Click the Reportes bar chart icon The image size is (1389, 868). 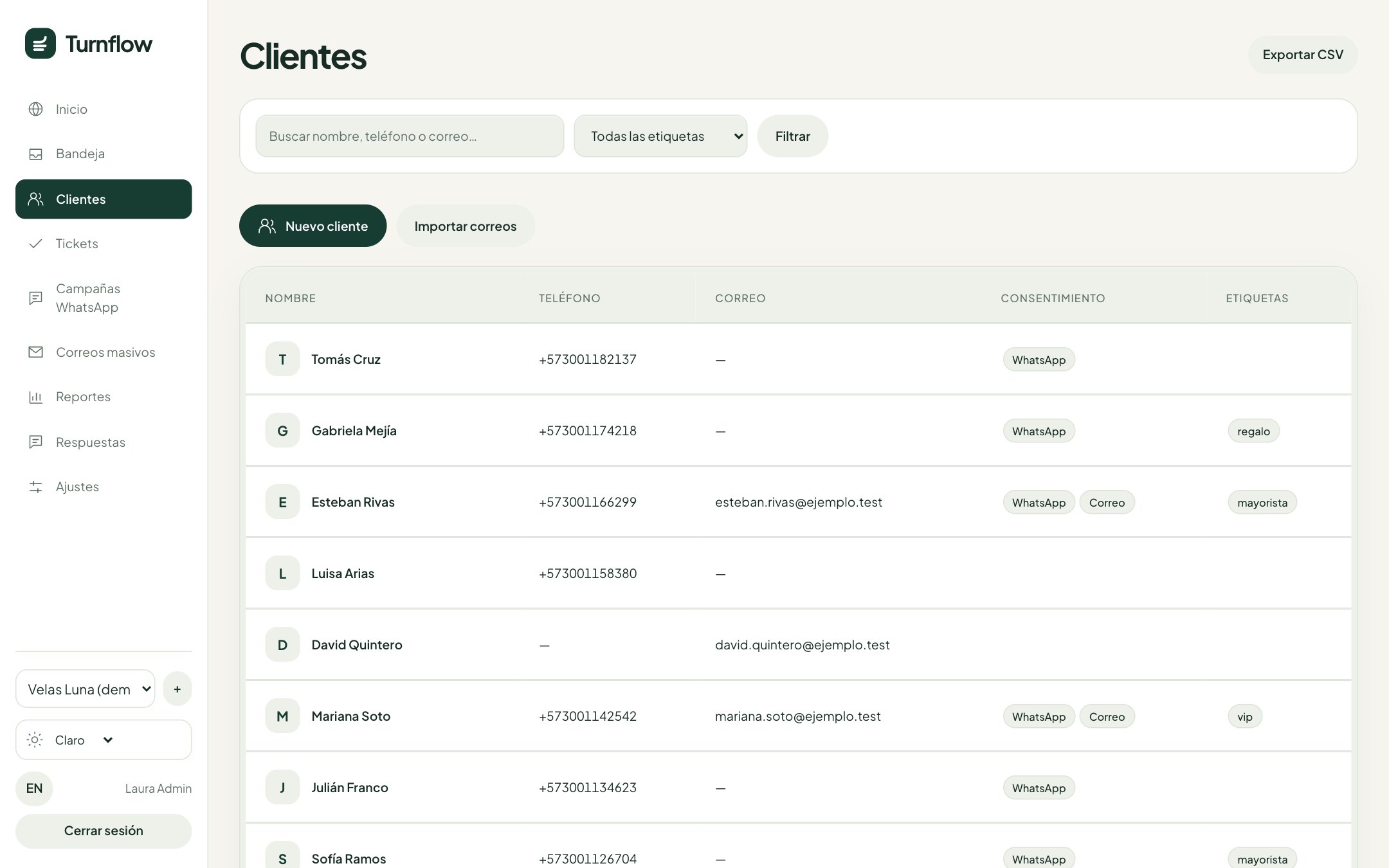36,397
